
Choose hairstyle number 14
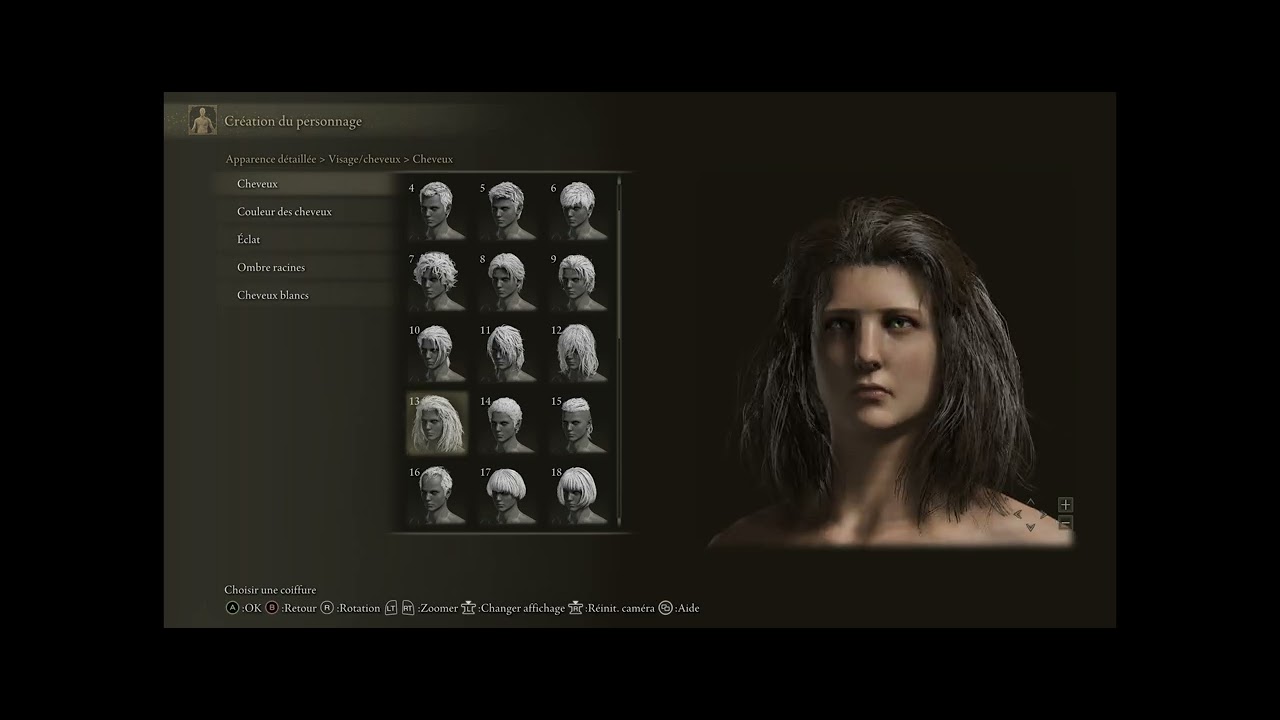click(508, 423)
